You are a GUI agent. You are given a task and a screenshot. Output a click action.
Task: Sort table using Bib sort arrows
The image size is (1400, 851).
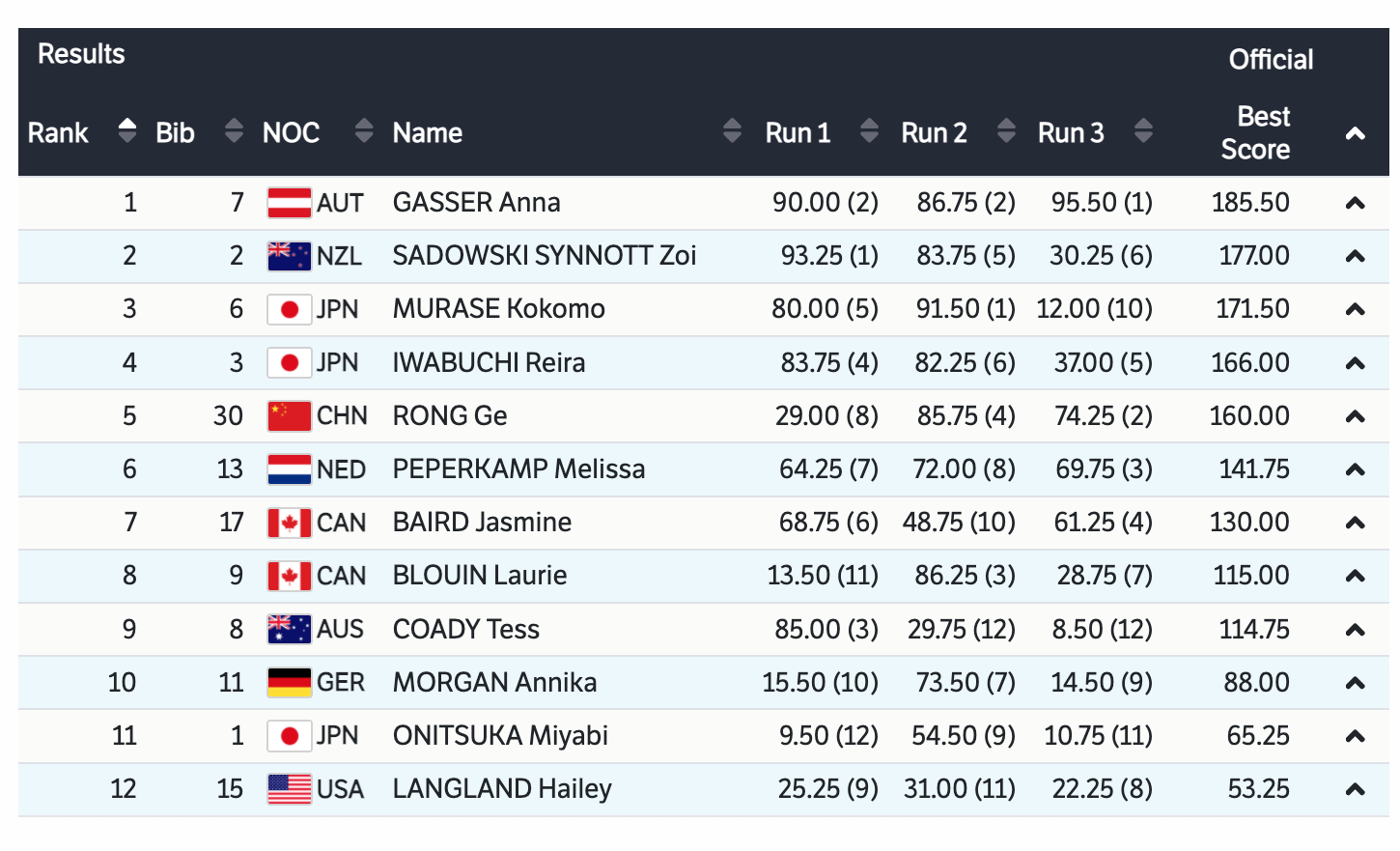pyautogui.click(x=233, y=131)
